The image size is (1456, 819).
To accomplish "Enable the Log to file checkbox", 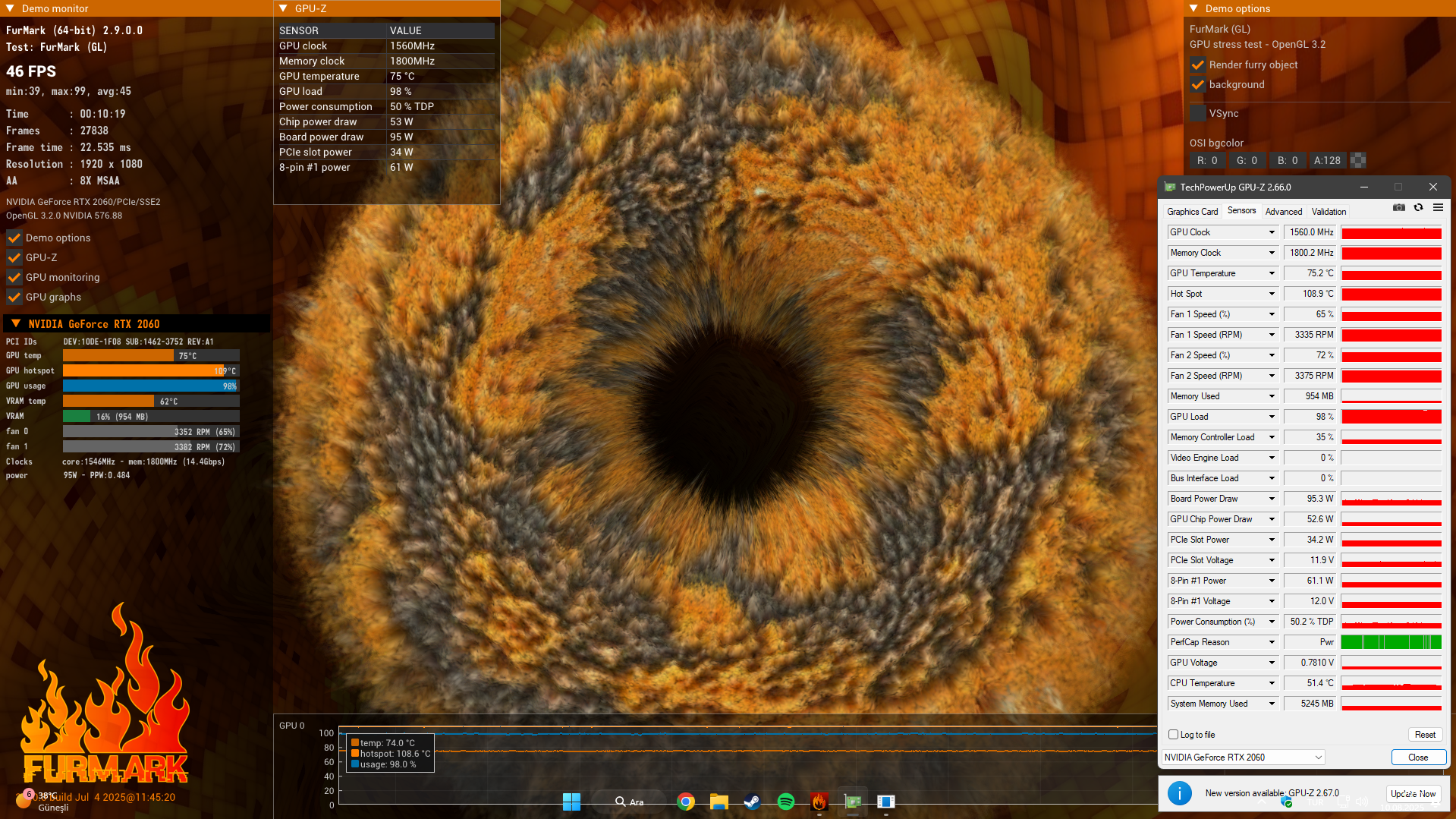I will click(x=1174, y=735).
